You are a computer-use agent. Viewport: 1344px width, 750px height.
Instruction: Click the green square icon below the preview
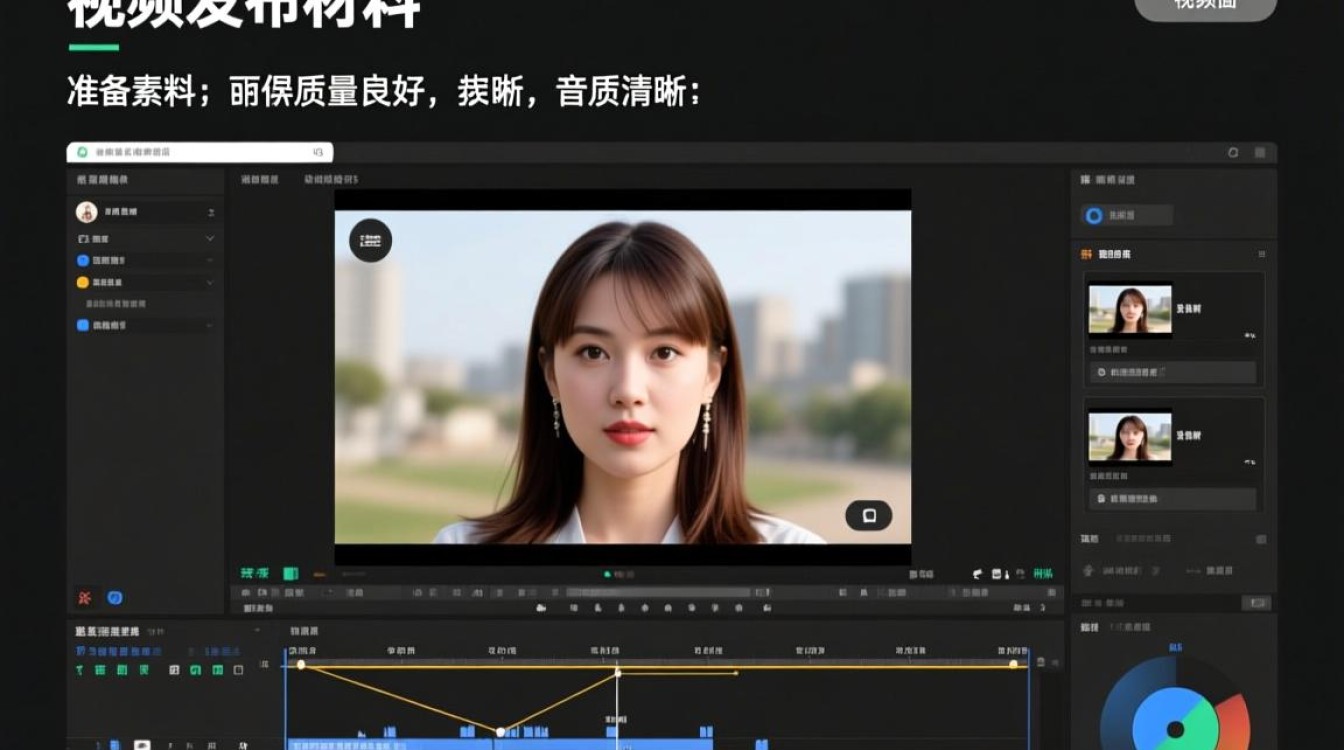291,573
